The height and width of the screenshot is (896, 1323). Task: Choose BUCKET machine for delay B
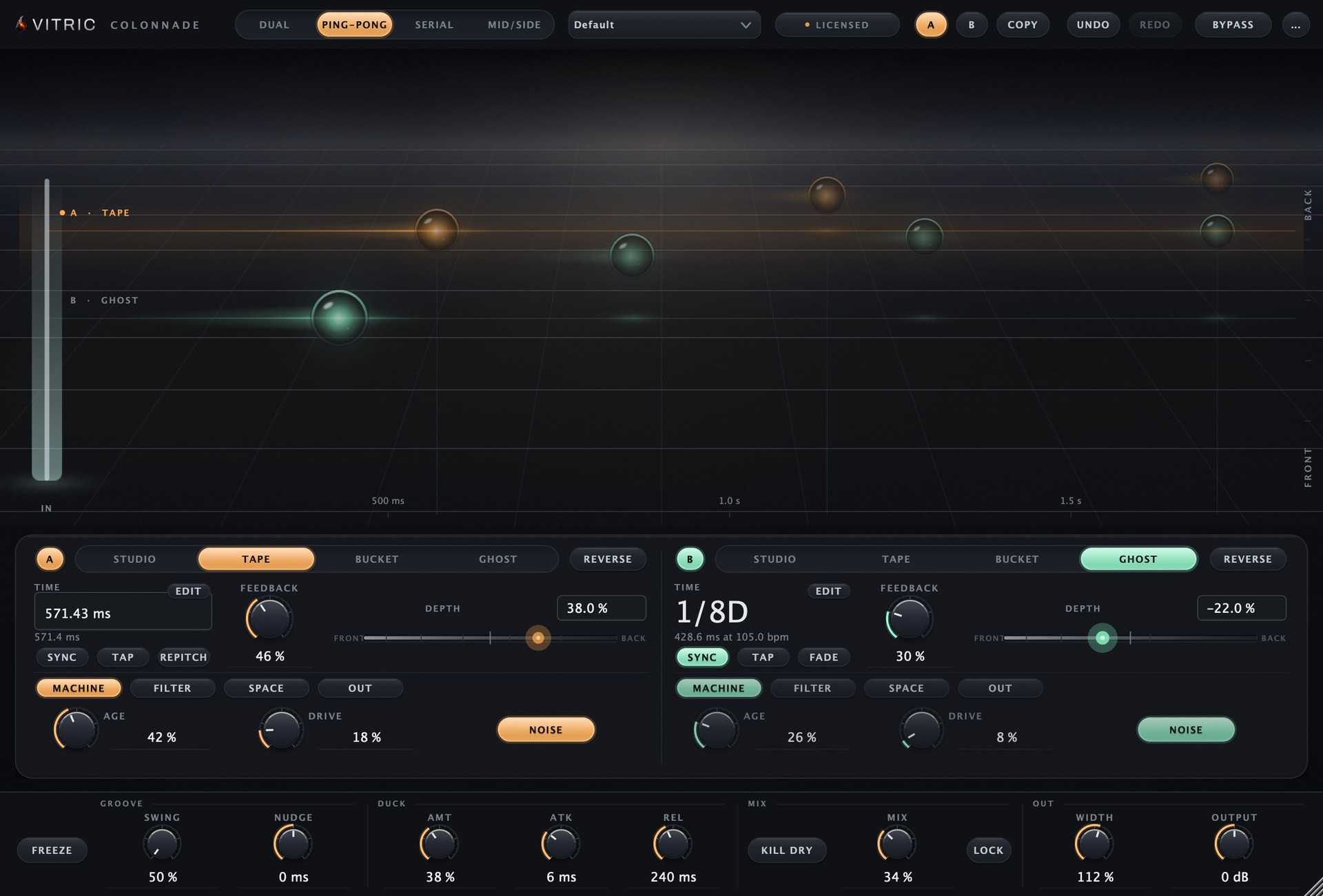click(1017, 559)
